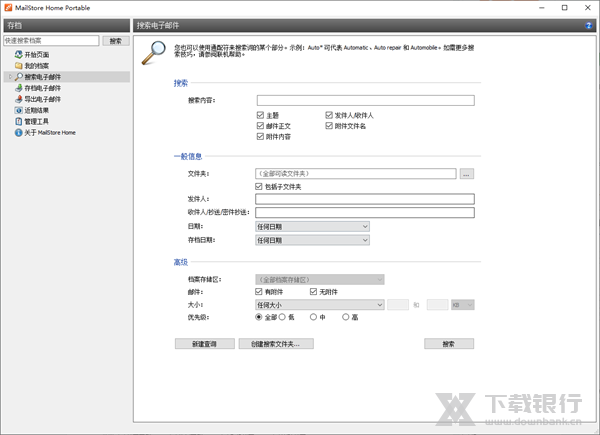The width and height of the screenshot is (600, 435).
Task: Click the 发件人 sender input field
Action: coord(365,199)
